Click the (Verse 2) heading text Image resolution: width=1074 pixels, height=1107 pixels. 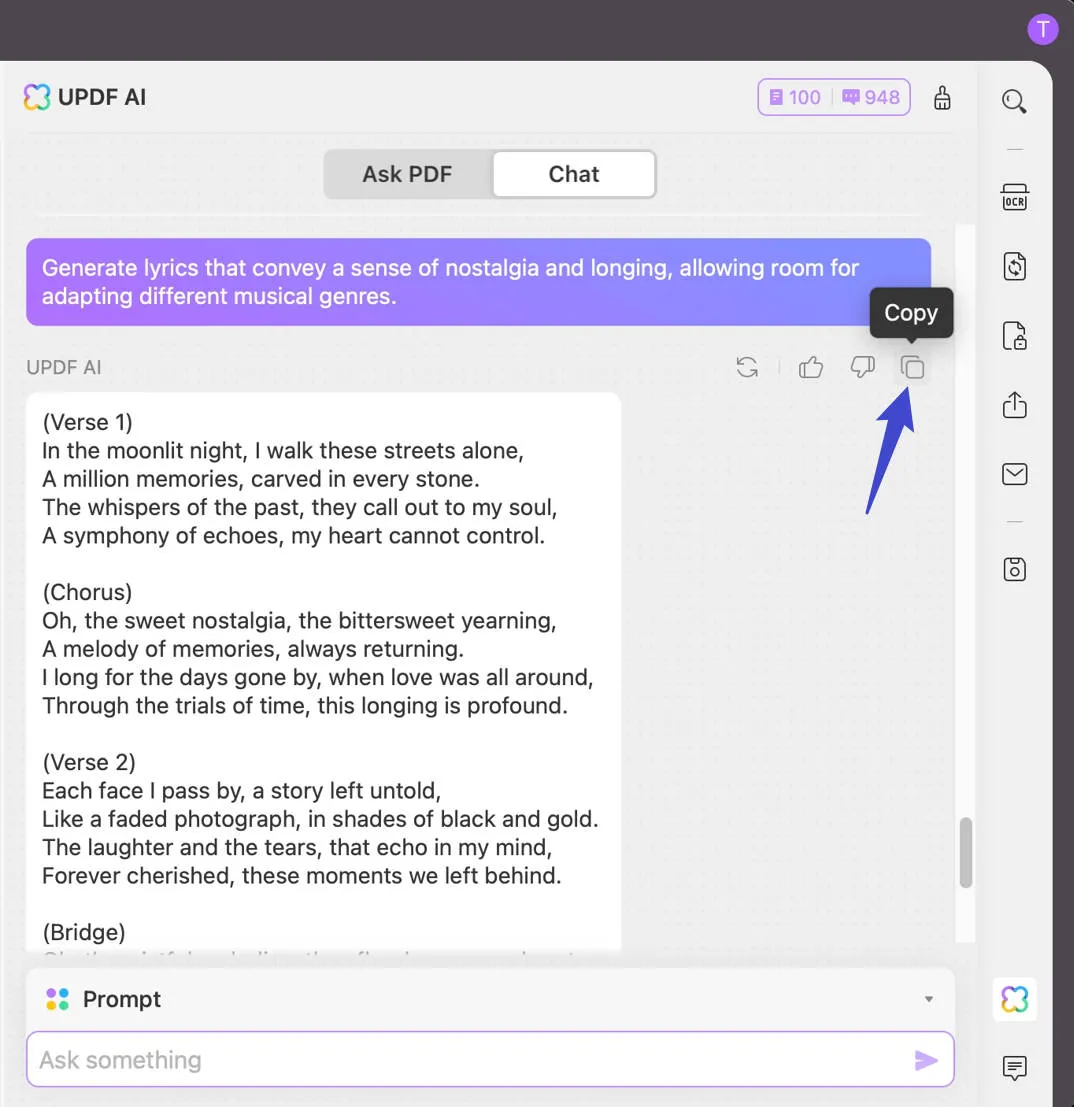pos(89,762)
